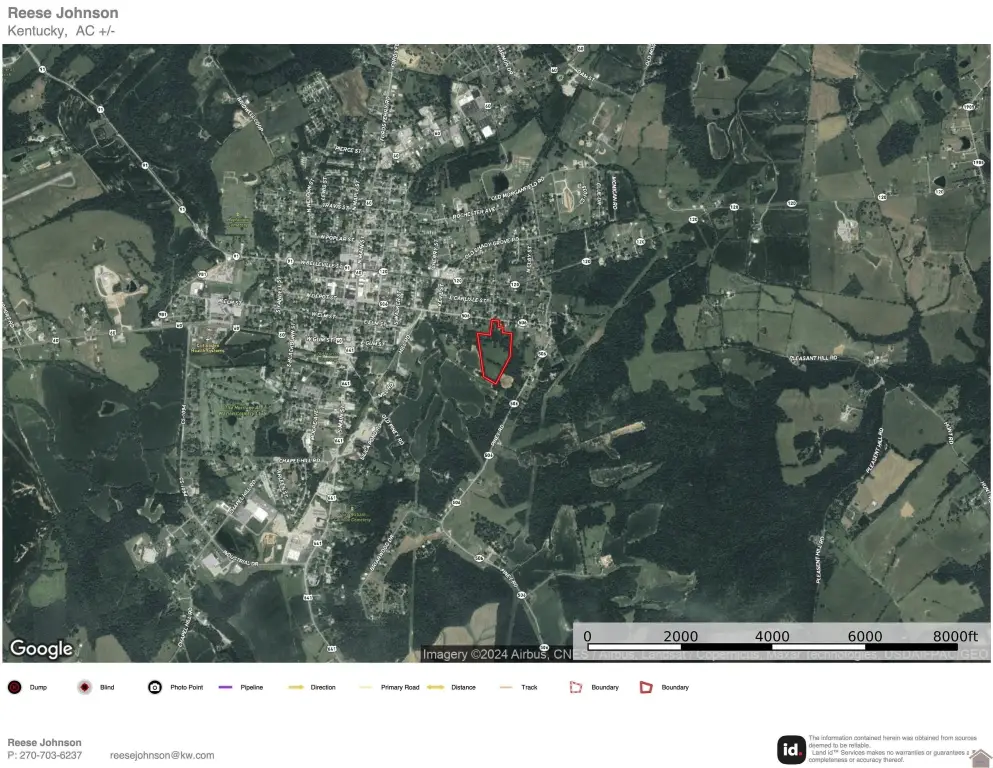Image resolution: width=993 pixels, height=768 pixels.
Task: Click the map distance scale bar
Action: click(772, 647)
